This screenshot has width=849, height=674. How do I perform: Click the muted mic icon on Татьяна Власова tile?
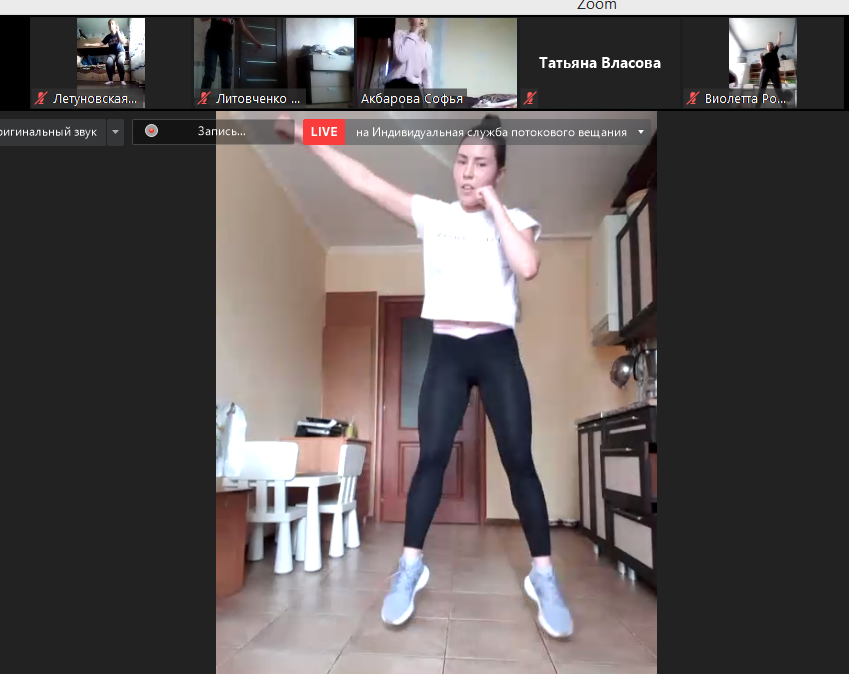tap(530, 99)
